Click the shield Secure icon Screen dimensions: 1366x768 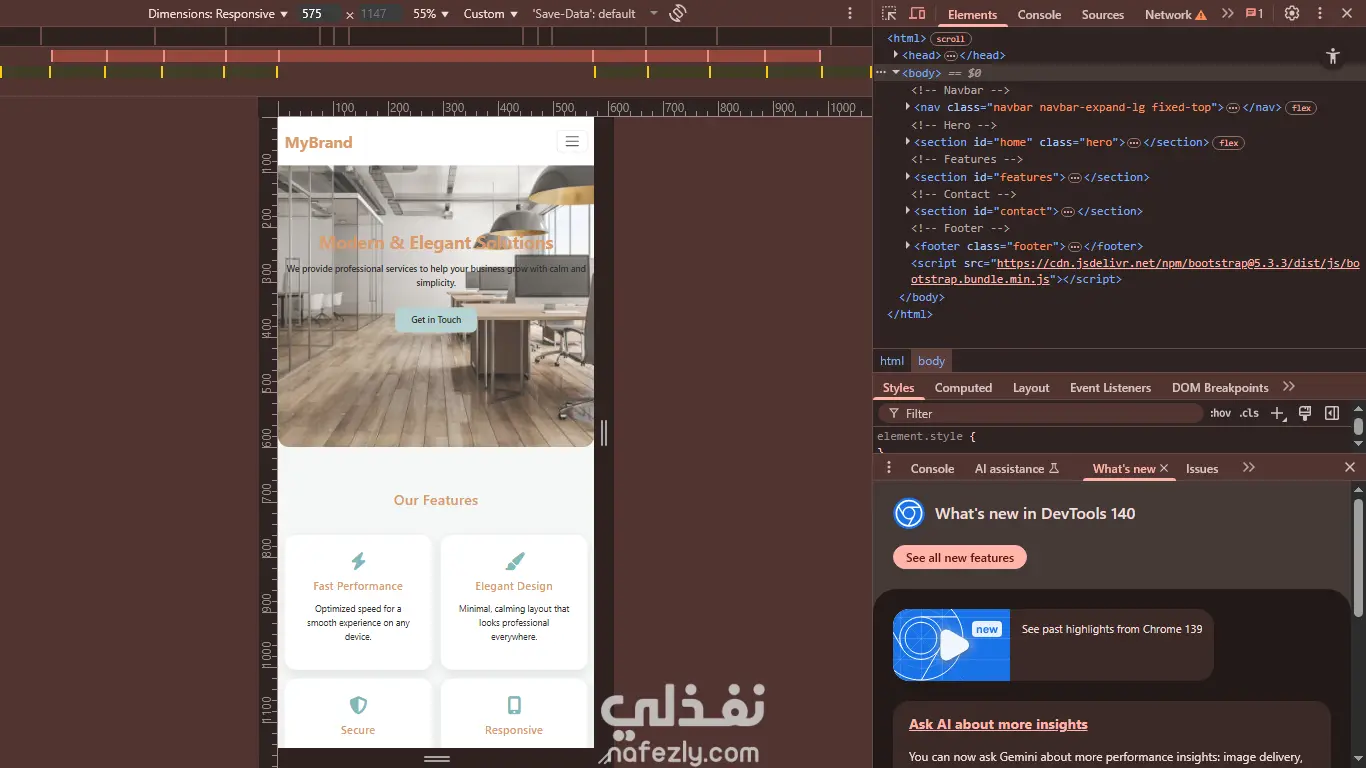coord(358,705)
